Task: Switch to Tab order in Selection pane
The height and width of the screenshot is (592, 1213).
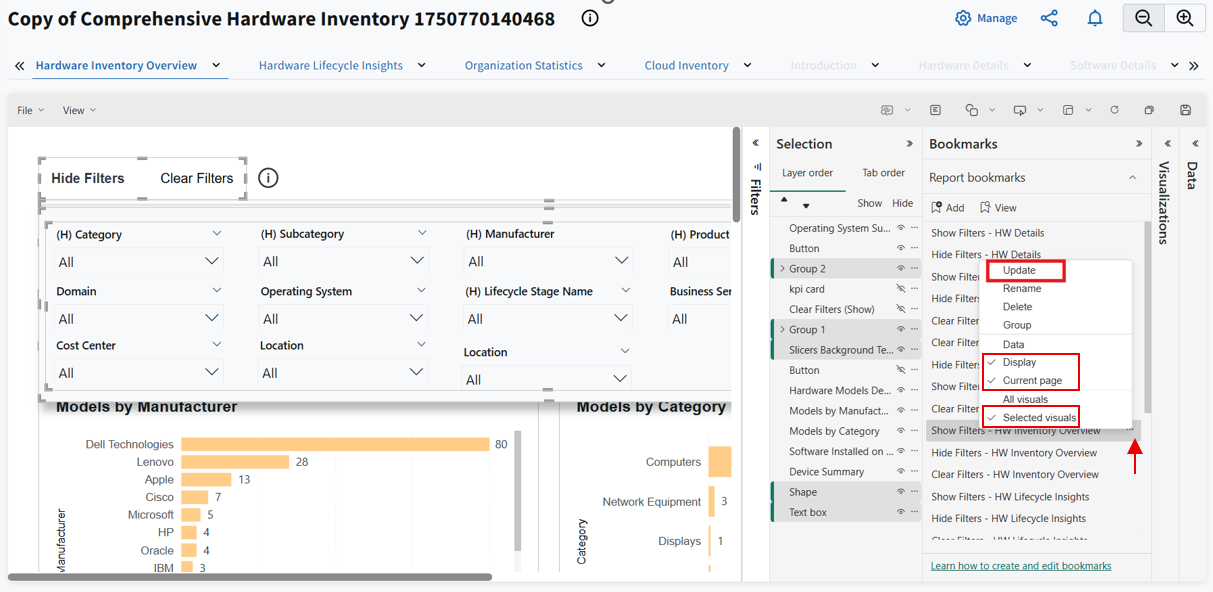Action: tap(883, 173)
